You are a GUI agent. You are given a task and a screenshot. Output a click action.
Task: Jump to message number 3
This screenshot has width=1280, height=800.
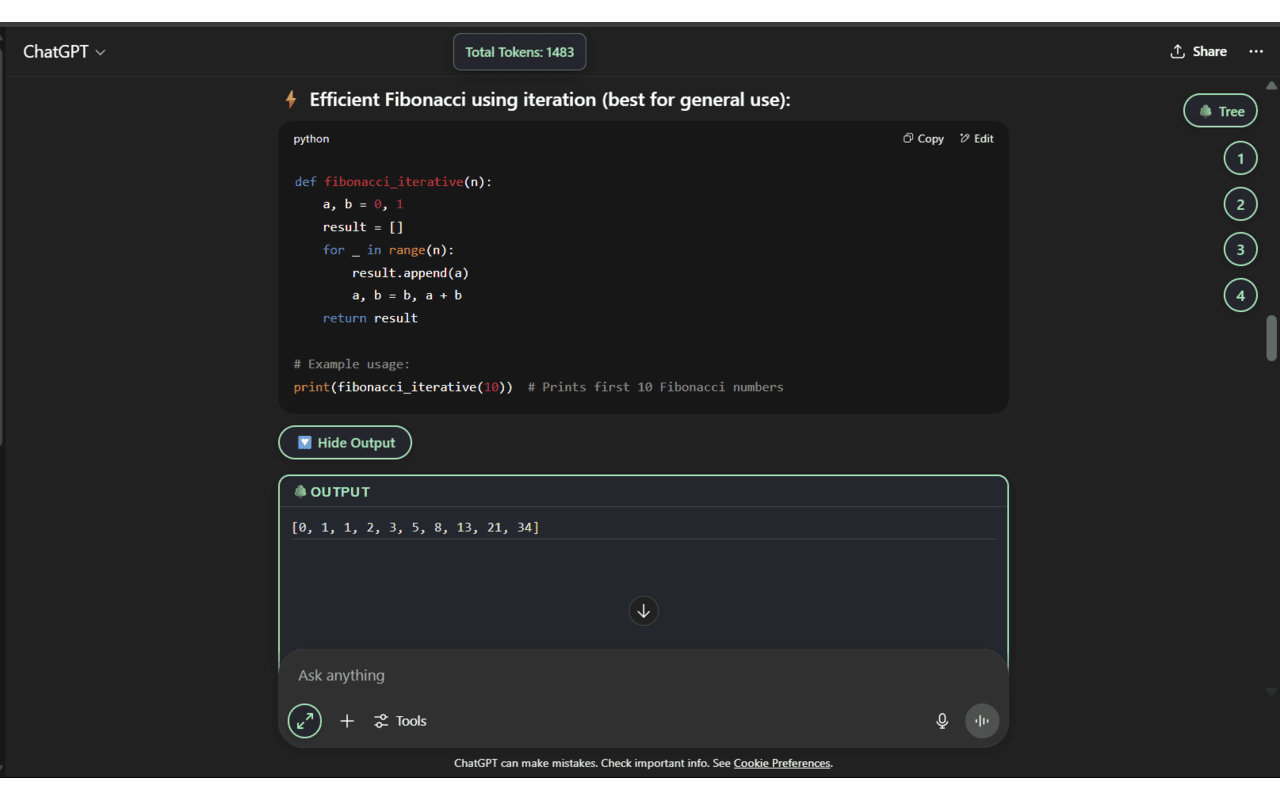pos(1240,250)
